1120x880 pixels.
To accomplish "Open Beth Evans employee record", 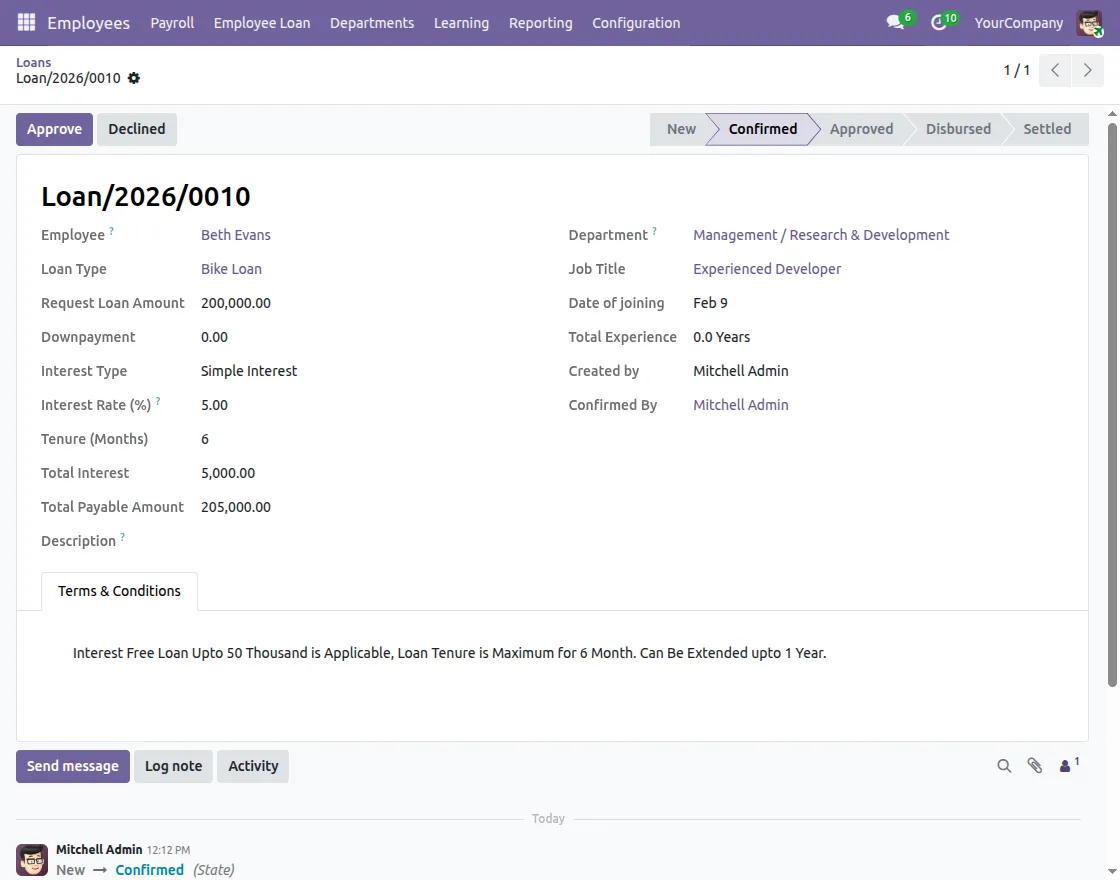I will coord(235,234).
